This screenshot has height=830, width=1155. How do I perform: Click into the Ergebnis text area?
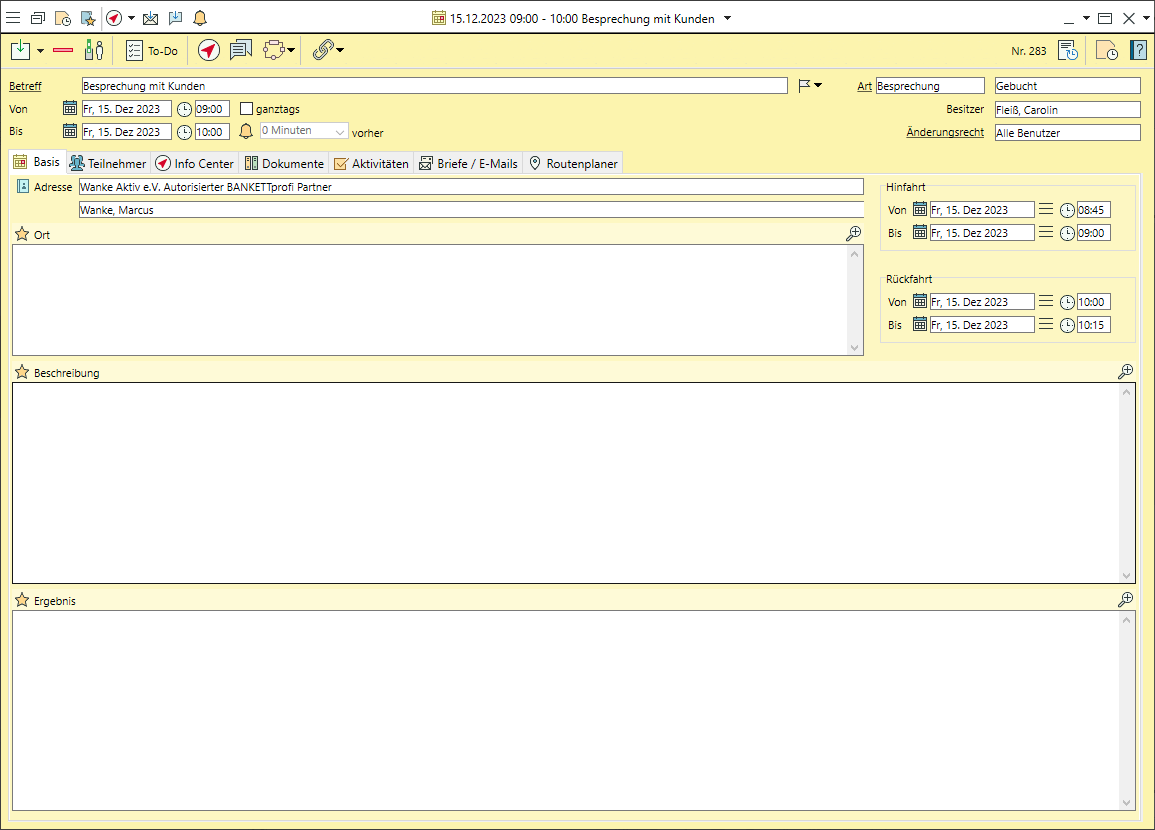565,710
